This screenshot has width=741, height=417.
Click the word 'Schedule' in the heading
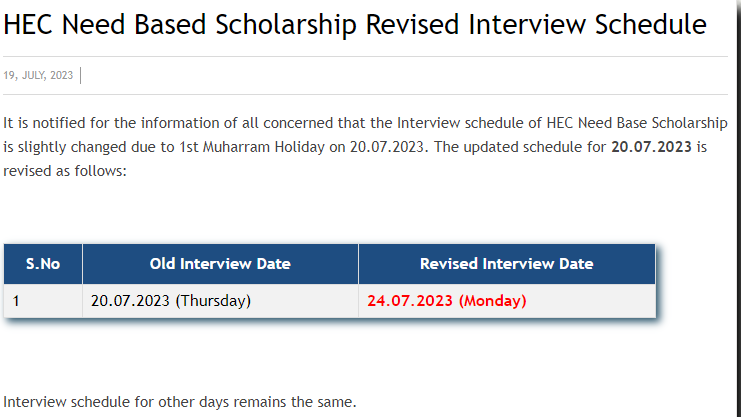pyautogui.click(x=651, y=25)
